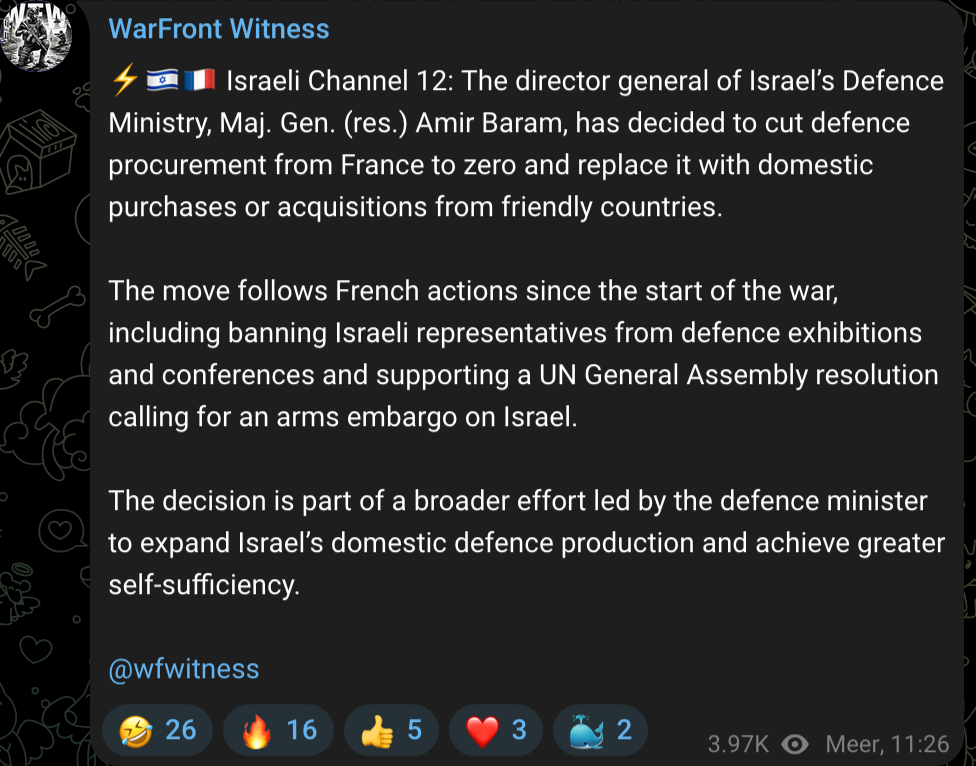976x766 pixels.
Task: Click the eye views icon
Action: pos(796,744)
